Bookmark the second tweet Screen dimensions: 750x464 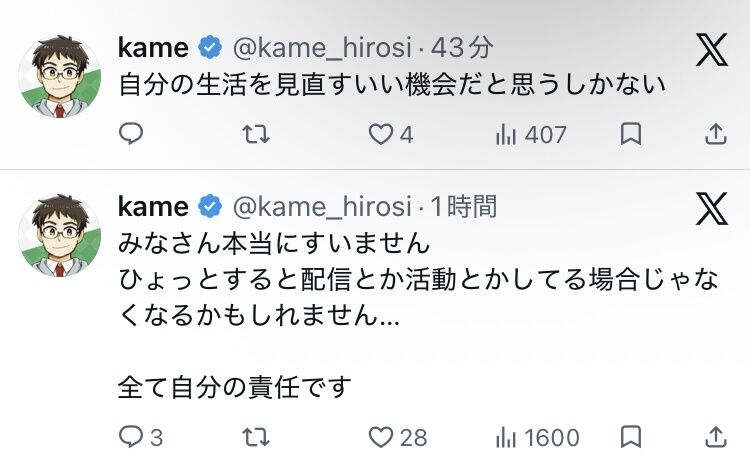(630, 437)
